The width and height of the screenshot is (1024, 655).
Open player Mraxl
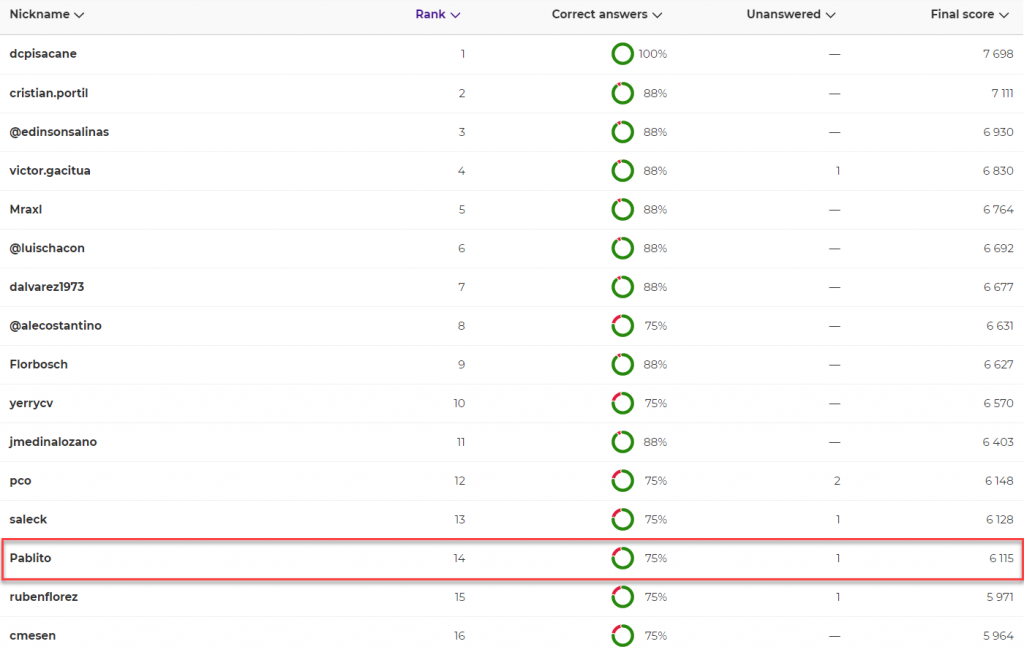click(26, 210)
